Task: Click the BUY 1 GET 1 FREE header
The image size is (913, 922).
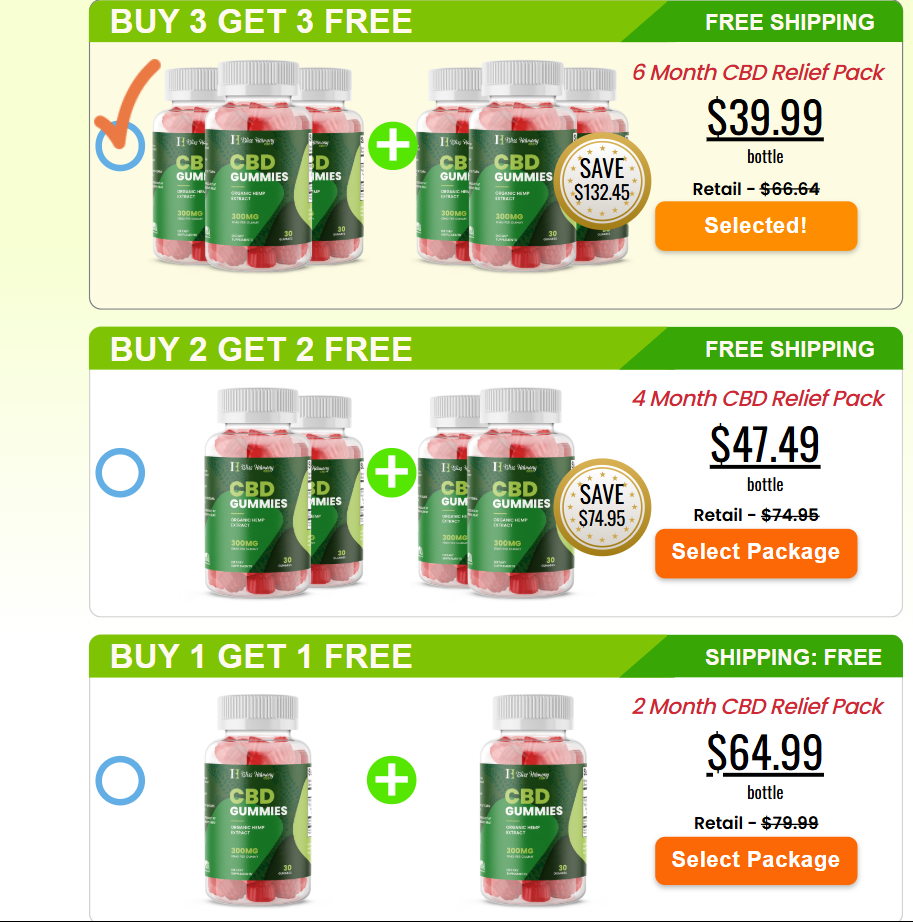Action: [261, 656]
